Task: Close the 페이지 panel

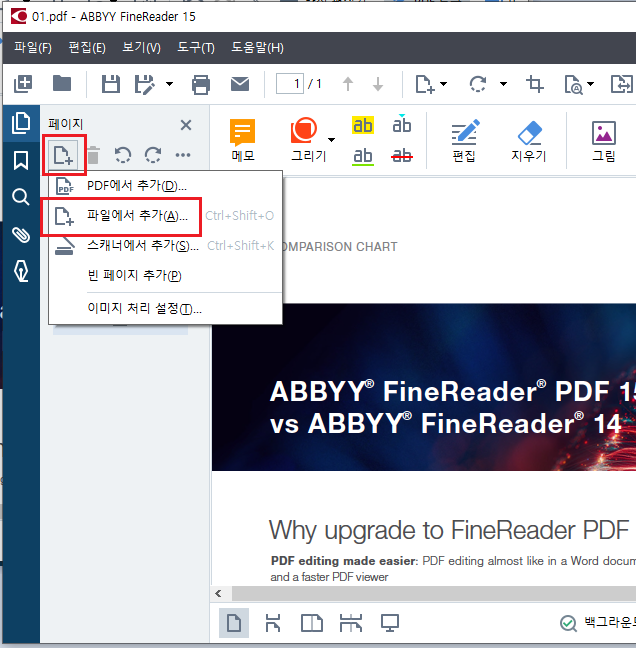Action: click(186, 125)
